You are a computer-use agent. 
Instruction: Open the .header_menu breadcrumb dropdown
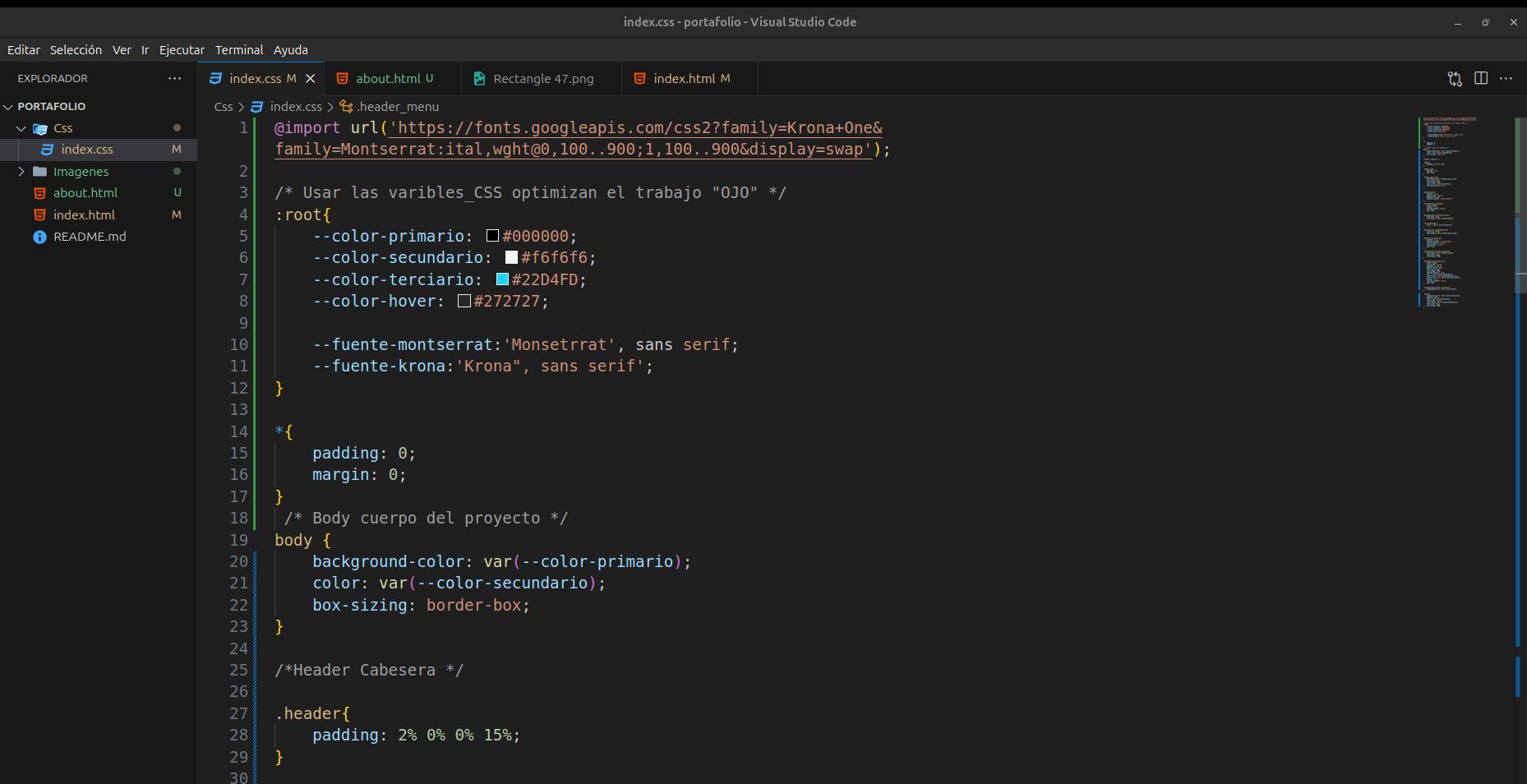[x=398, y=106]
